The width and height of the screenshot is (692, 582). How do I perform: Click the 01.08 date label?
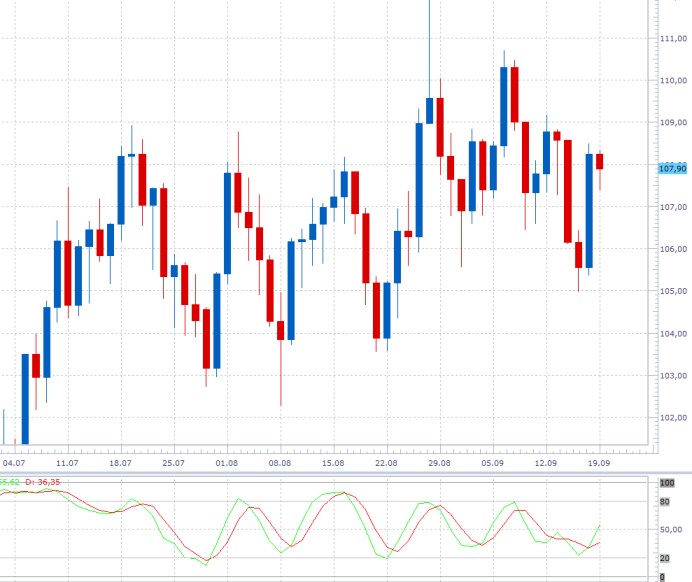tap(227, 463)
